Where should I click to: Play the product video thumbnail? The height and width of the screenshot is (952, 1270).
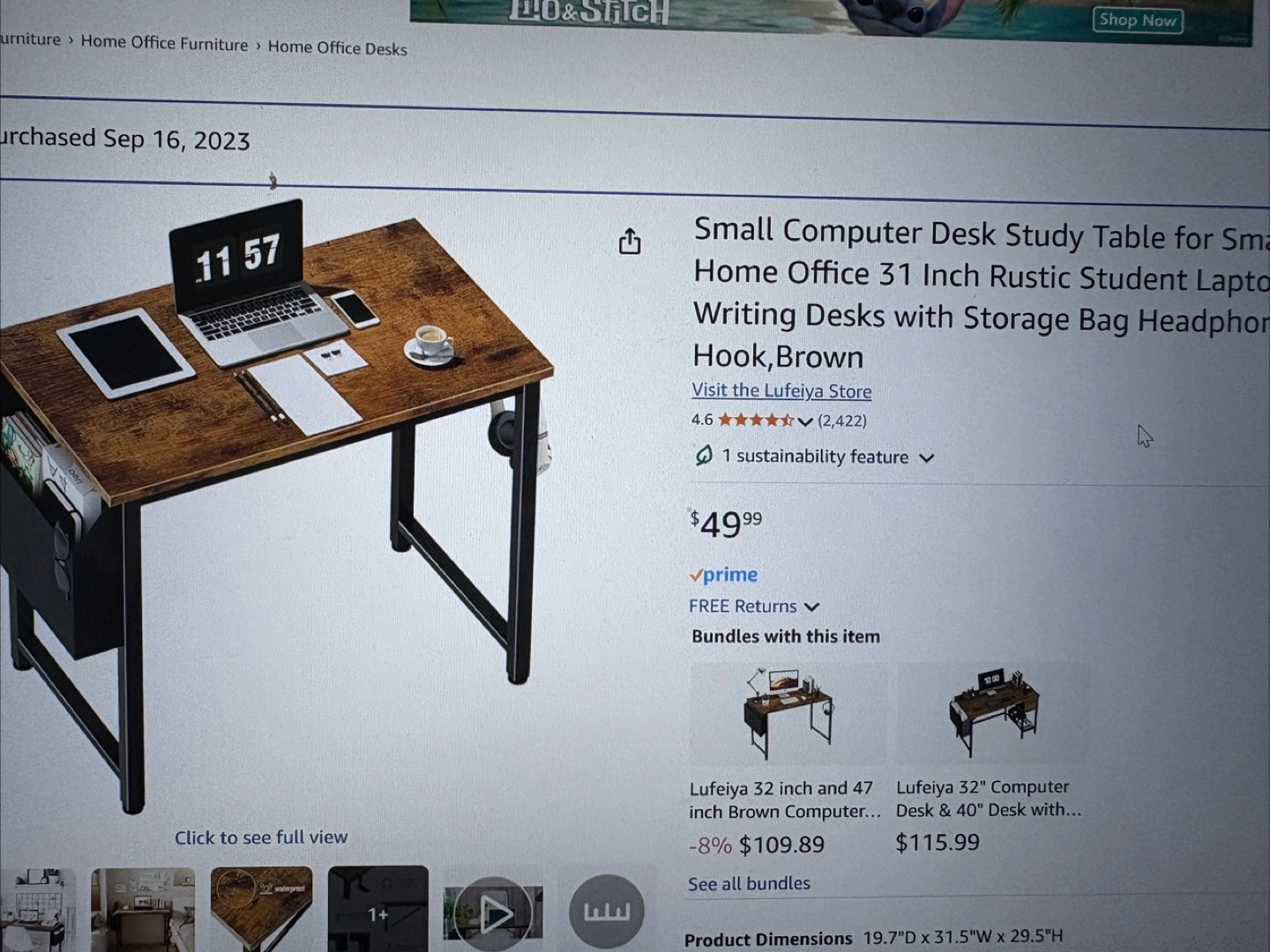(494, 913)
